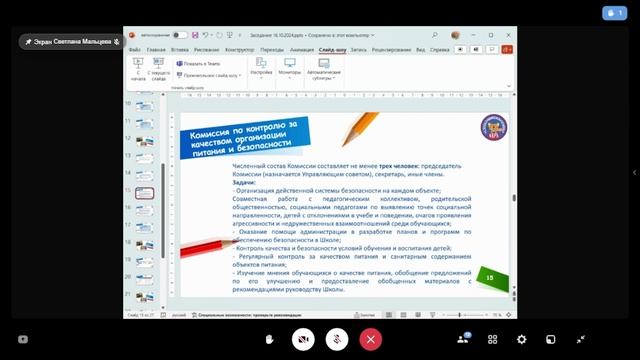The height and width of the screenshot is (360, 640).
Task: Open Произвольное слайд-шоу dropdown
Action: point(209,76)
